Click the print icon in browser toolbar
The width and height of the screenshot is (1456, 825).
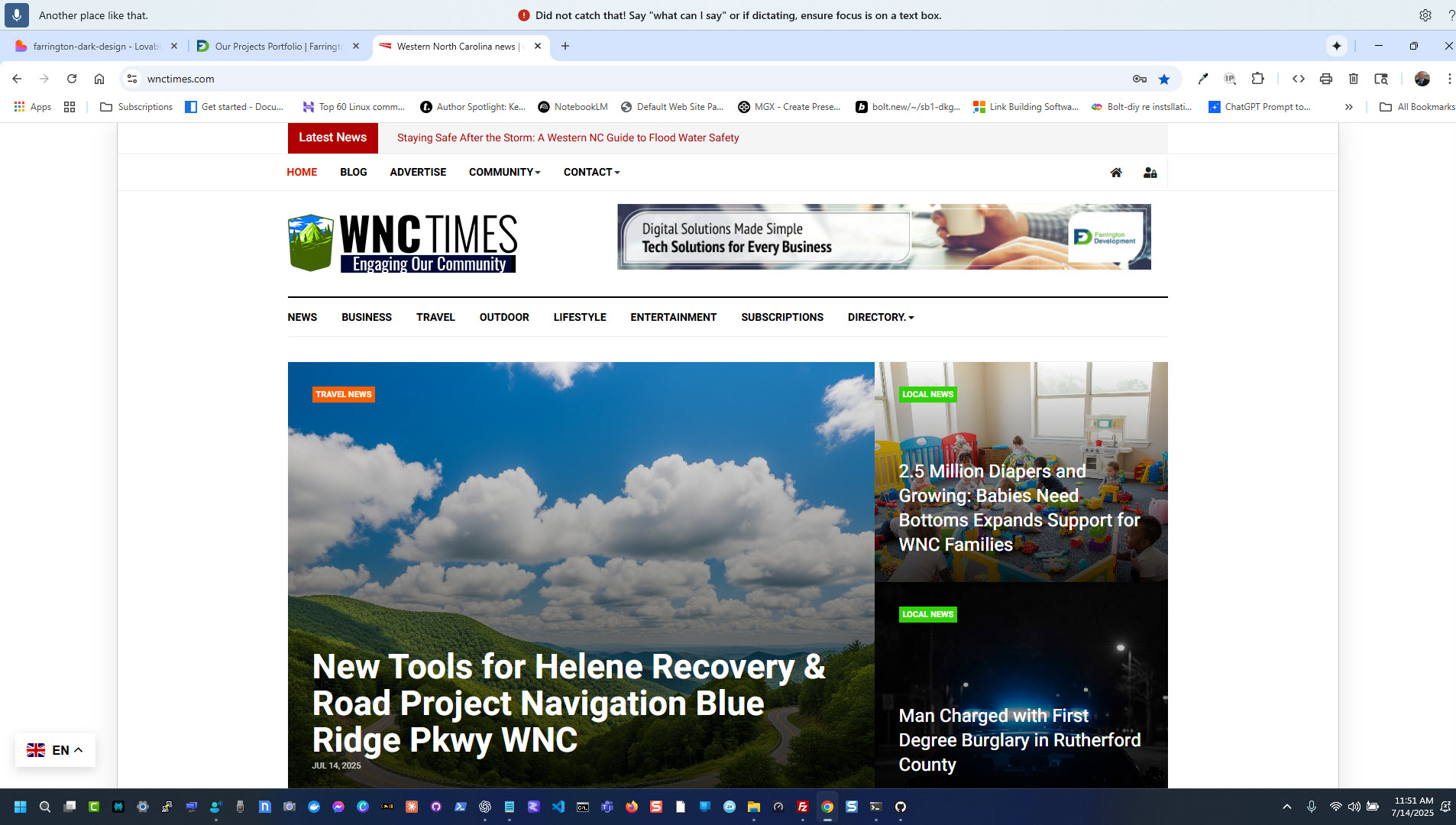[1326, 79]
